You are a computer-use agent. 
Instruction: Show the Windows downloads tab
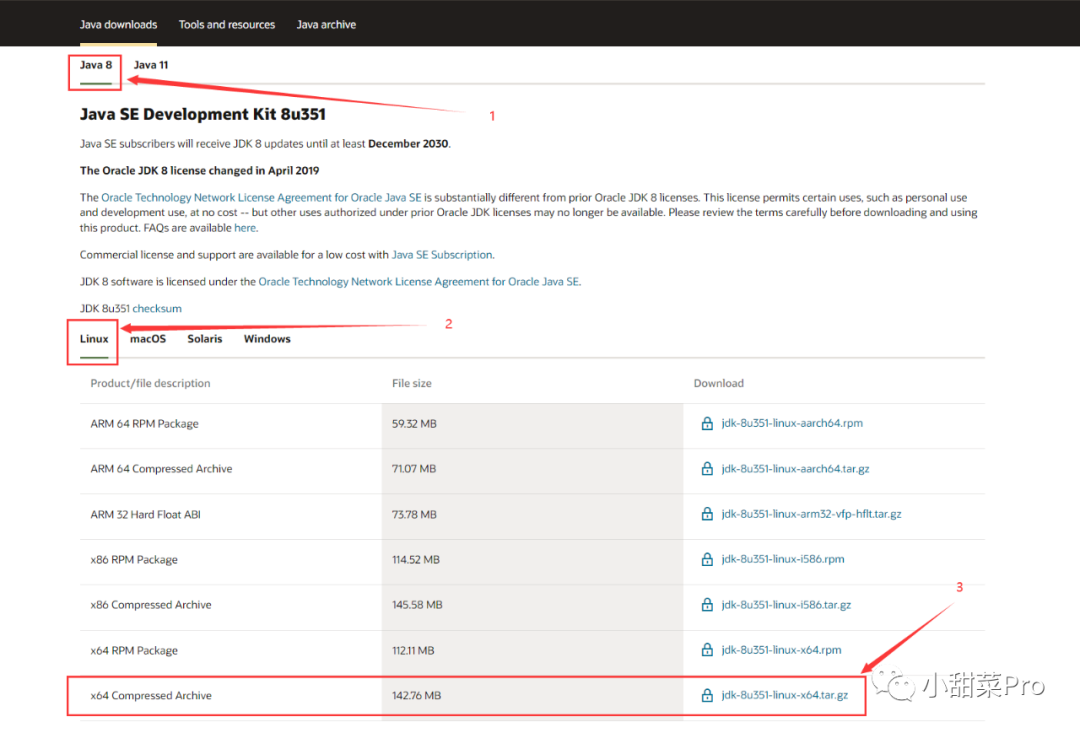click(267, 339)
